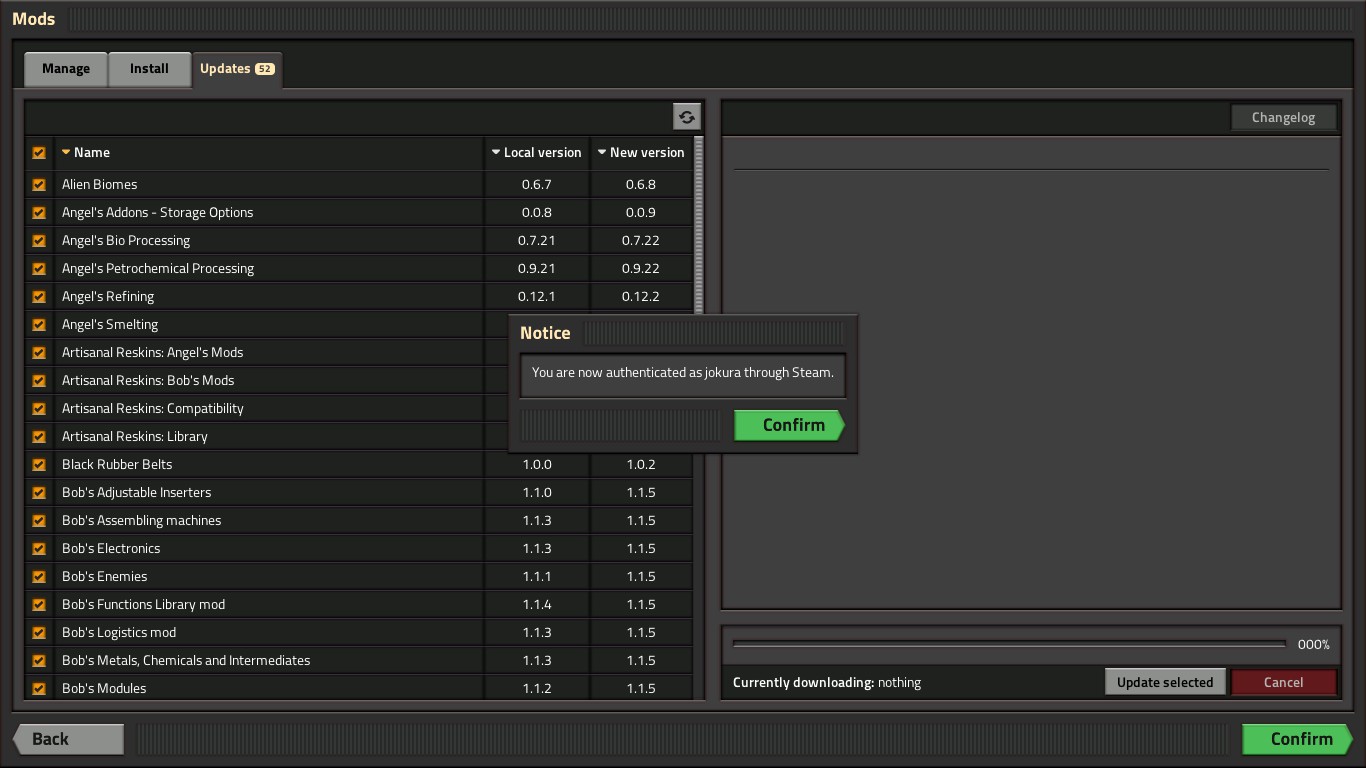Toggle the select-all checkbox in the header

tap(39, 153)
